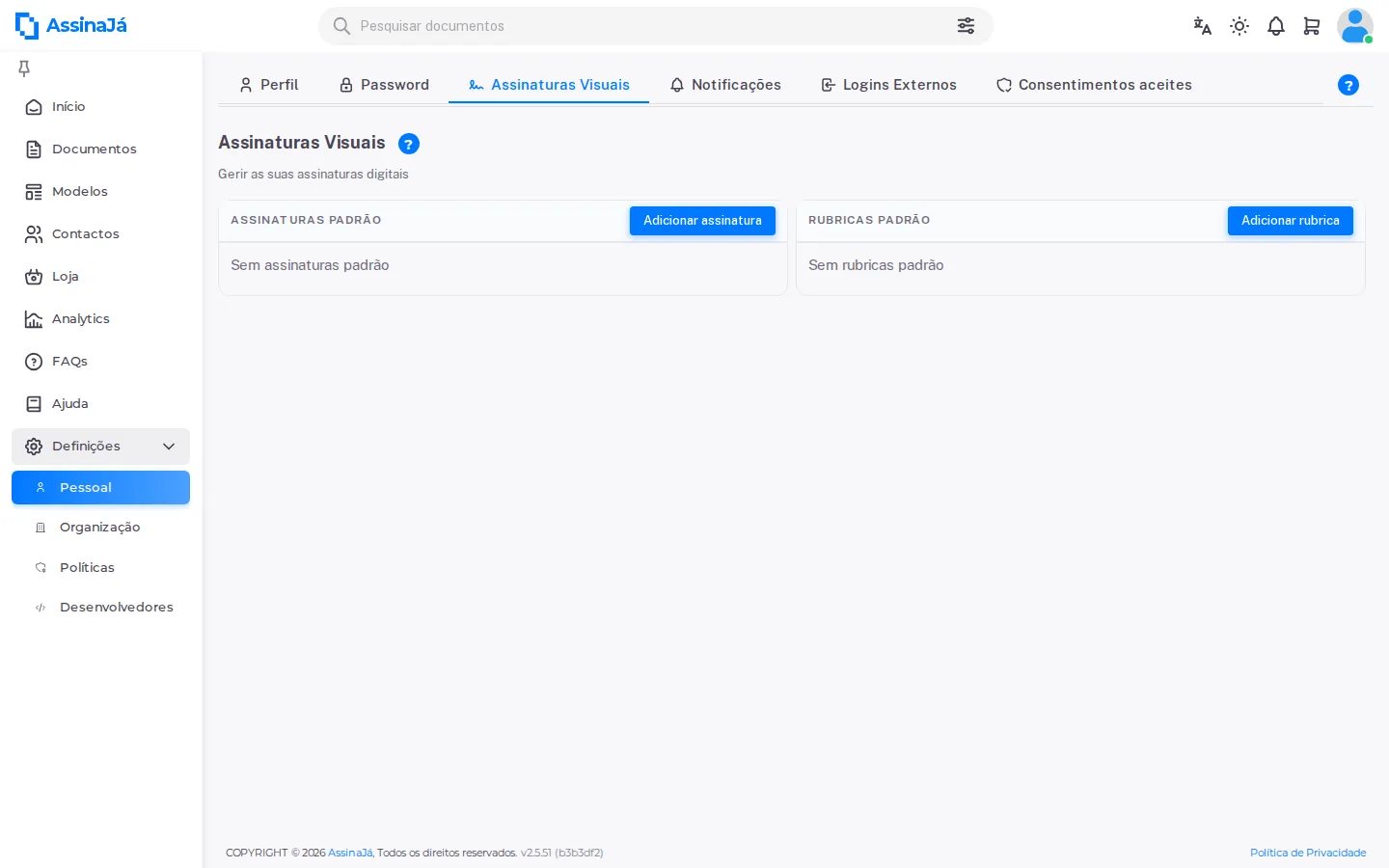The width and height of the screenshot is (1389, 868).
Task: Click the 'Gerir as suas assinaturas digitais' subtitle
Action: [x=313, y=175]
